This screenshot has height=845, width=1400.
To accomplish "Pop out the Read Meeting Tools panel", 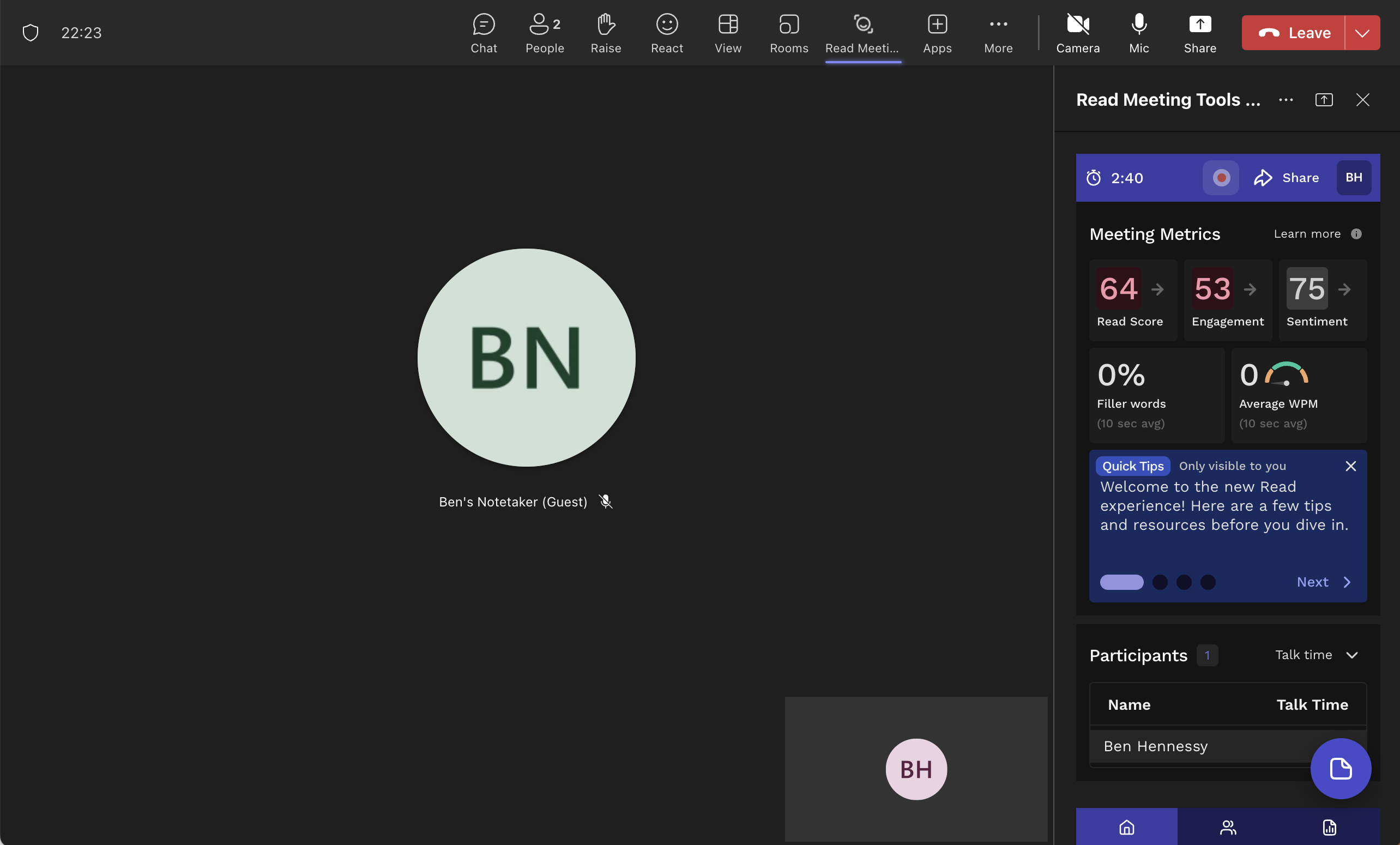I will [1324, 99].
